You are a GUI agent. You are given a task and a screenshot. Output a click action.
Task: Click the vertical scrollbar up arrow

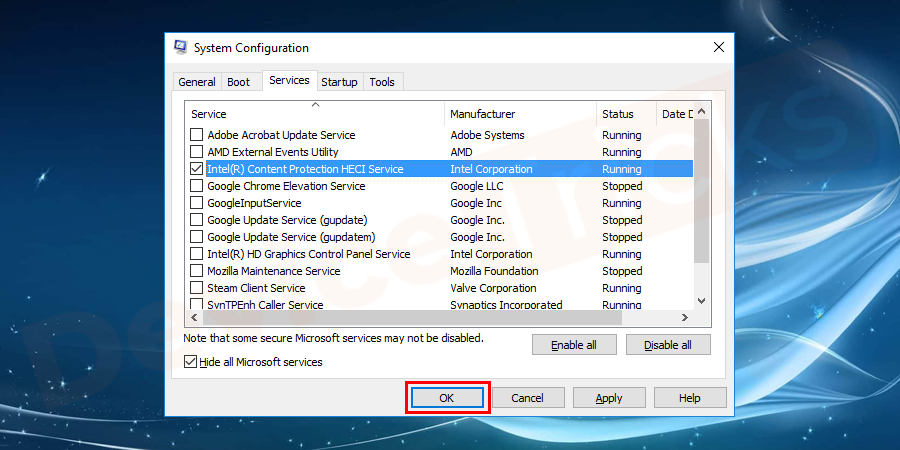pos(701,112)
